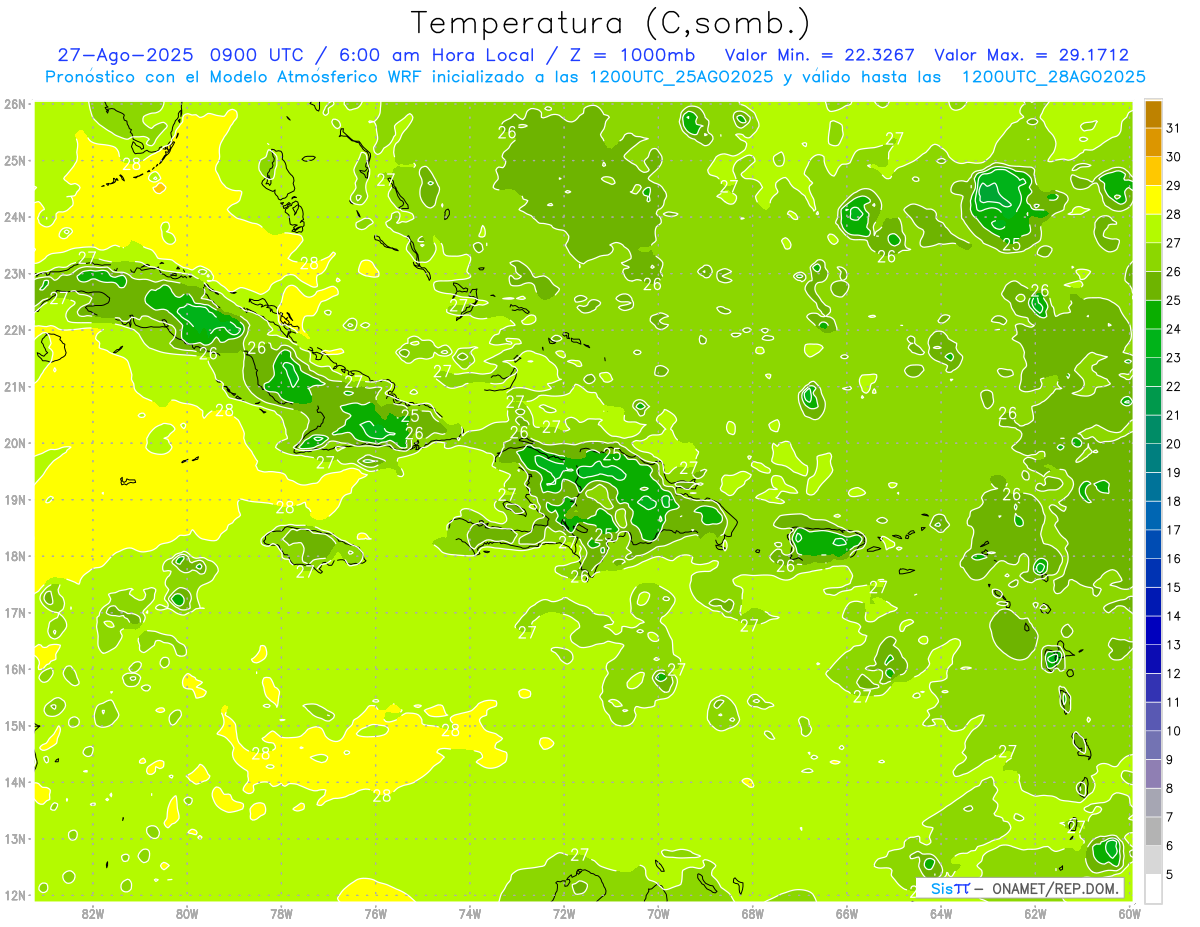
Task: Select the "Valor Max. = 29.1712" value
Action: (x=1031, y=55)
